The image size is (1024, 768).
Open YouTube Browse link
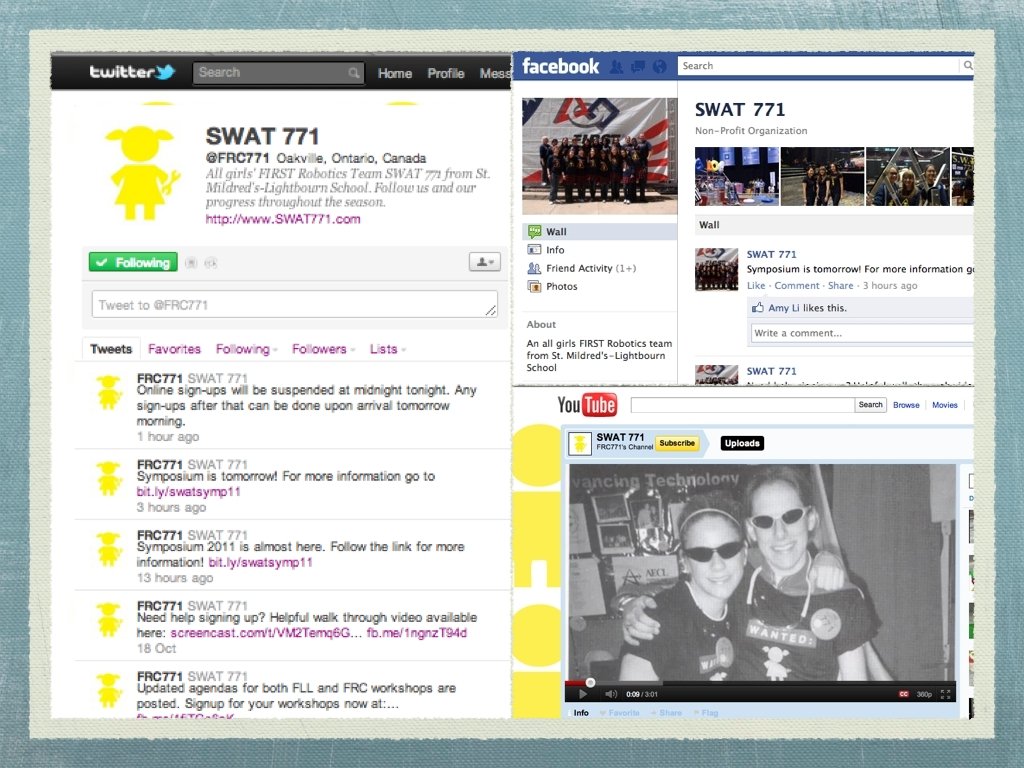(906, 405)
